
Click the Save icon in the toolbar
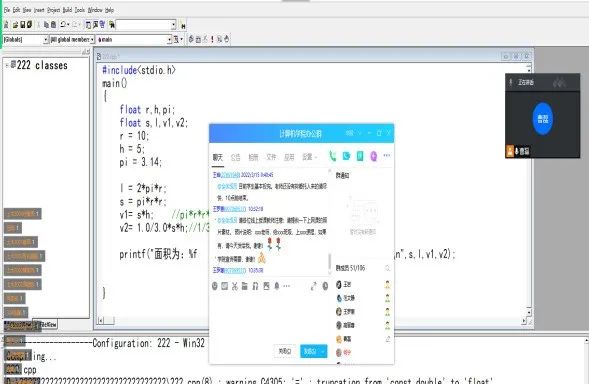point(22,25)
